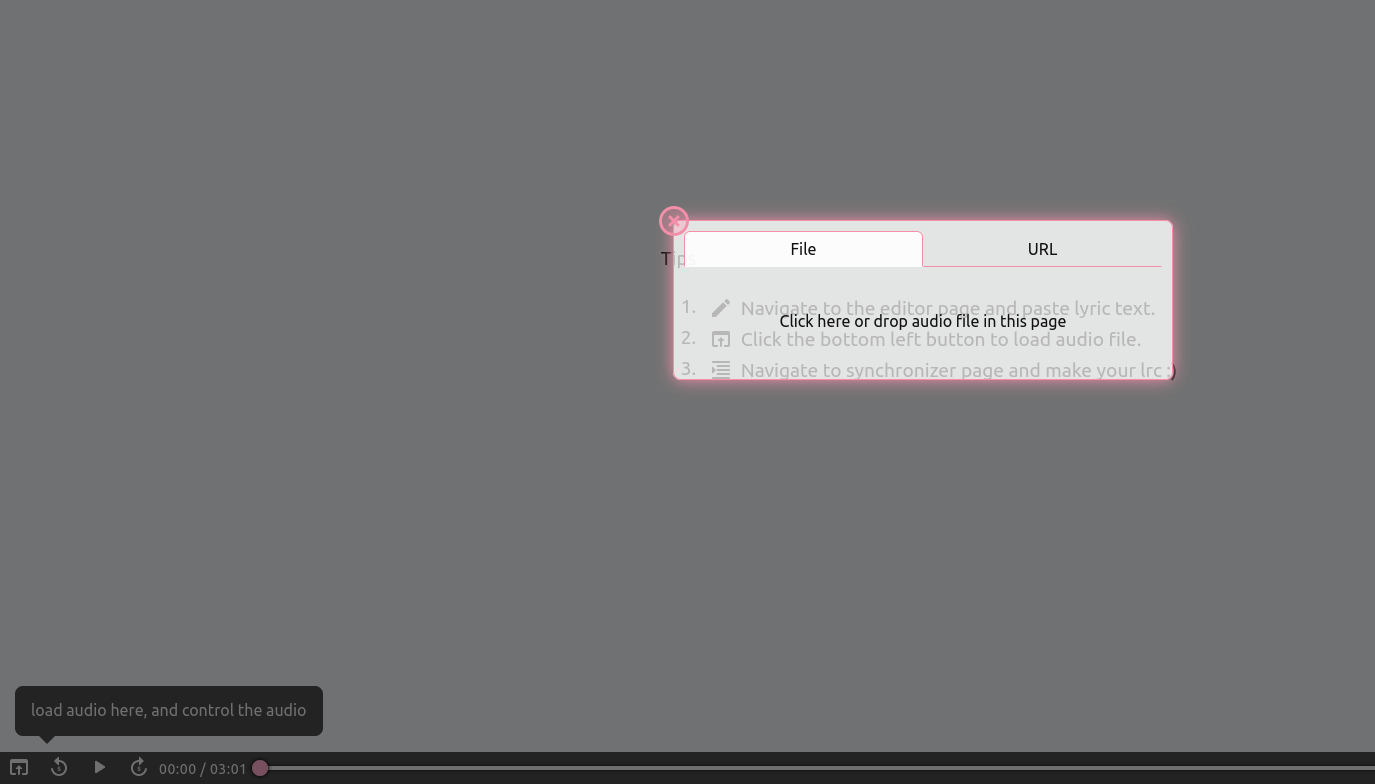Click the audio progress slider thumb

point(260,768)
